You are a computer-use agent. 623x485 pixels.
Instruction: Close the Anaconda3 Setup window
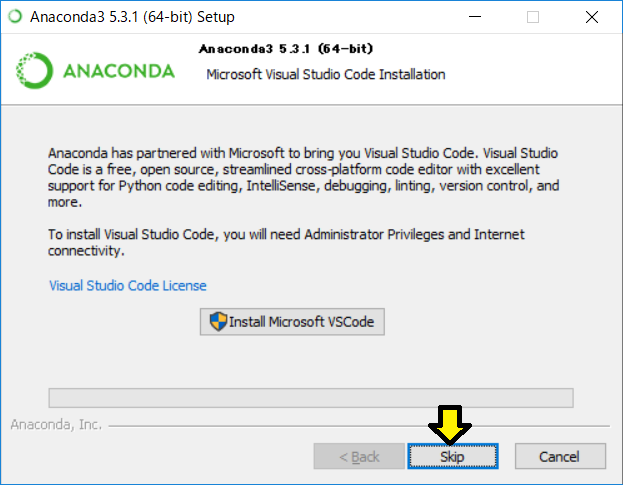[x=592, y=17]
